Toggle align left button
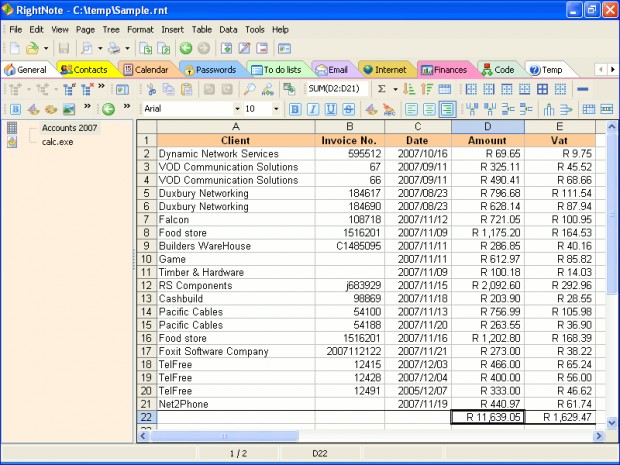This screenshot has width=620, height=465. pyautogui.click(x=411, y=109)
